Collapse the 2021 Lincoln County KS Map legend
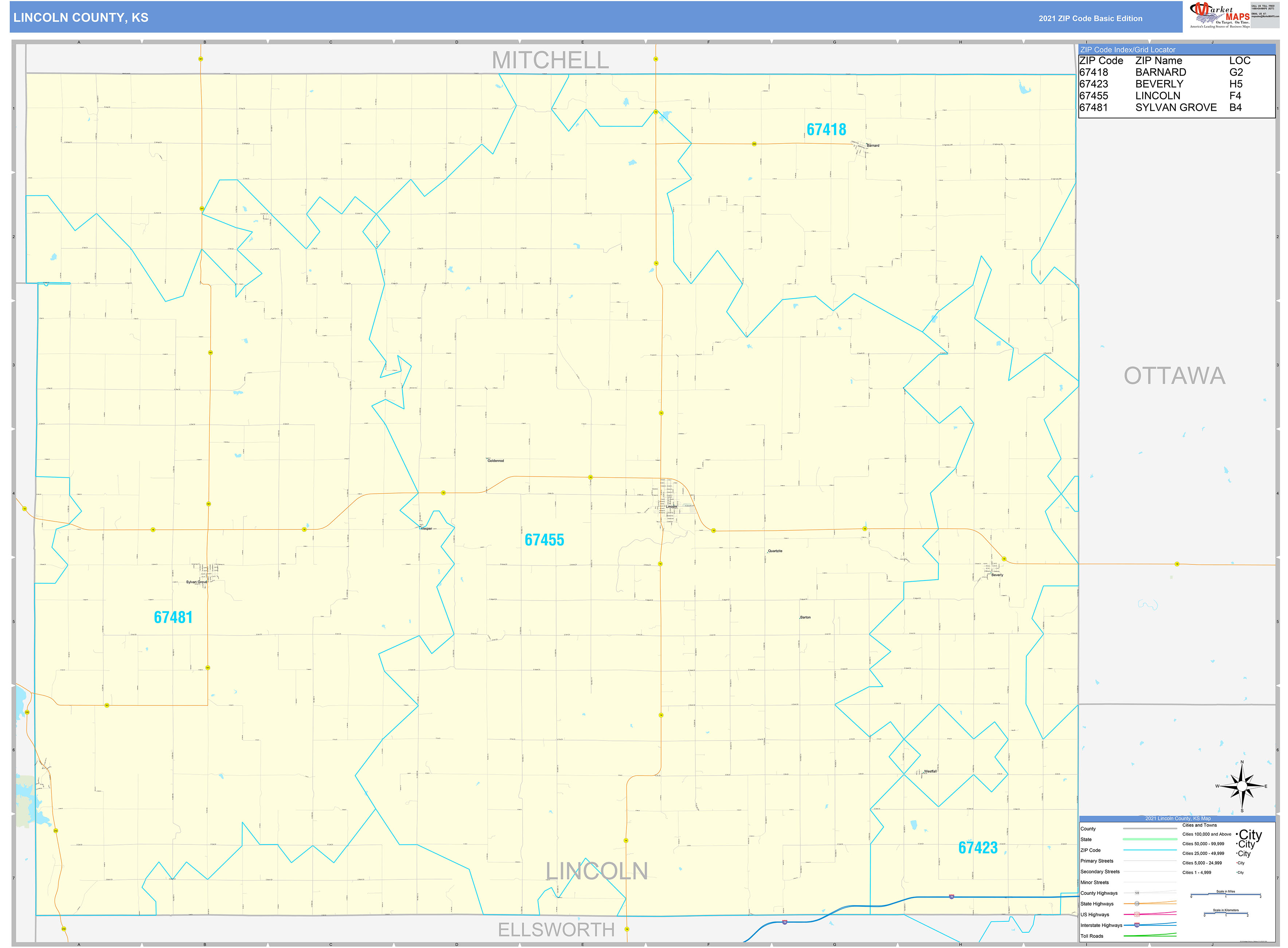This screenshot has height=948, width=1288. pos(1178,818)
